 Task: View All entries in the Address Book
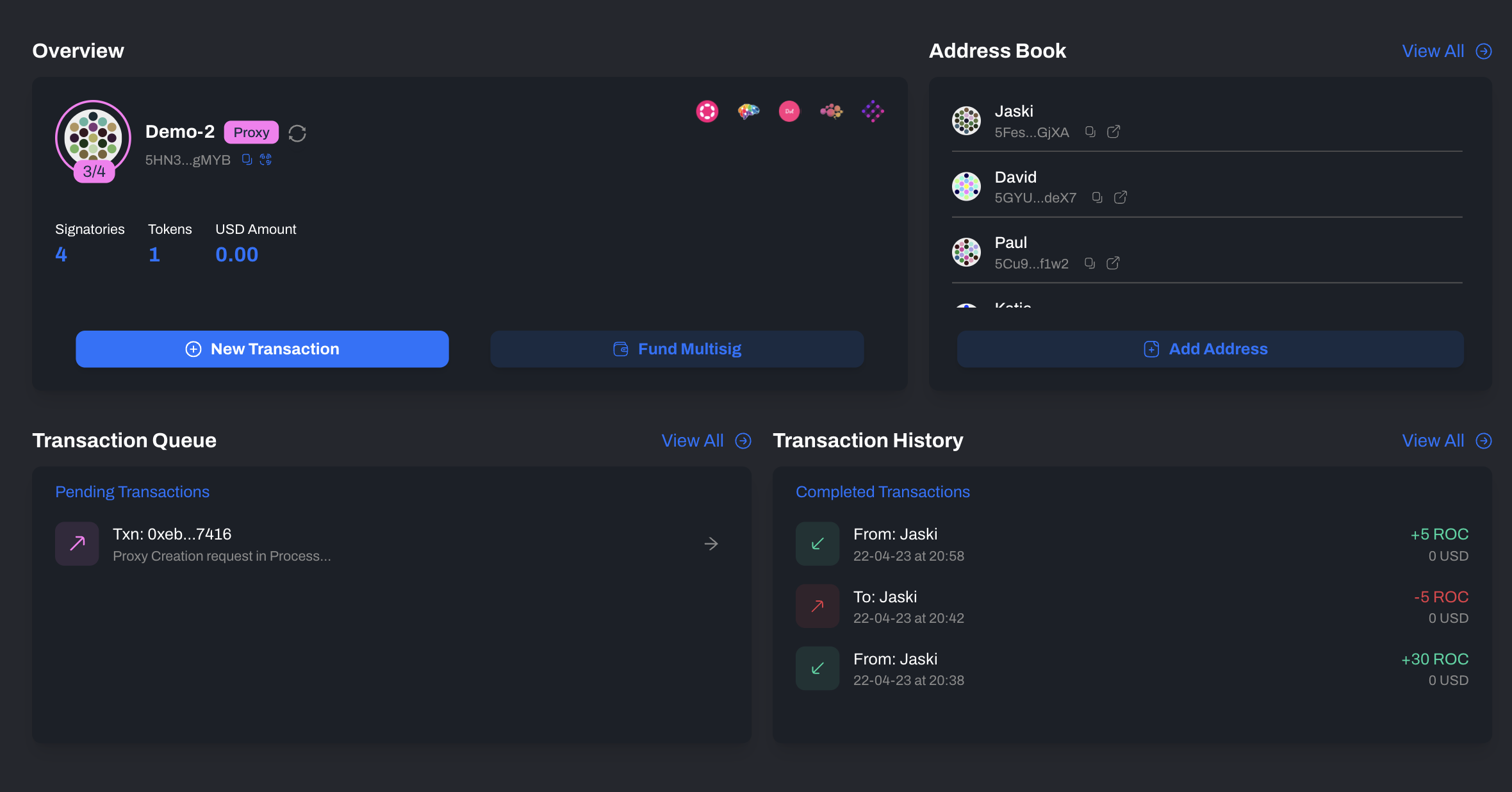coord(1447,51)
